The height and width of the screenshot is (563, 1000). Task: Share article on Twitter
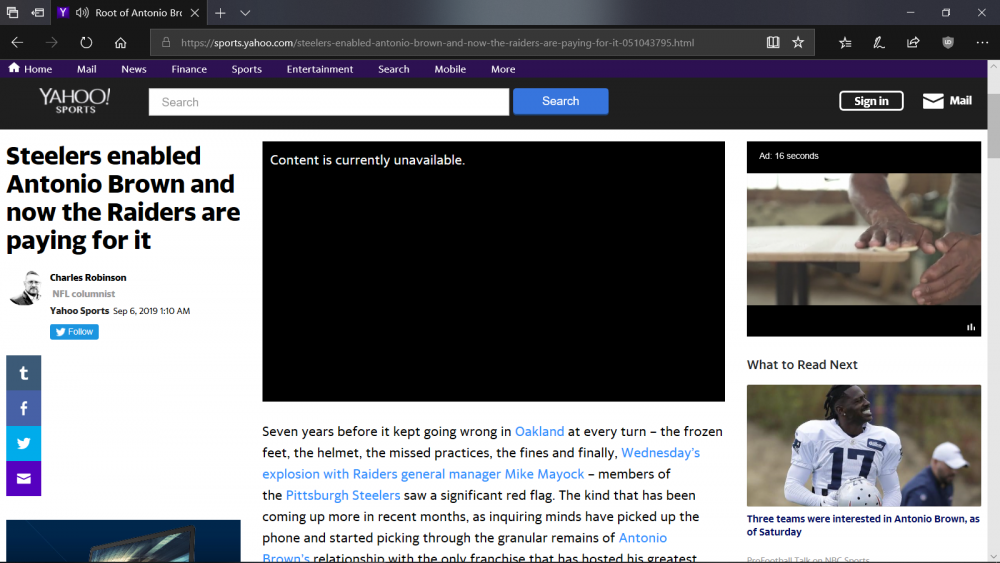(x=24, y=443)
